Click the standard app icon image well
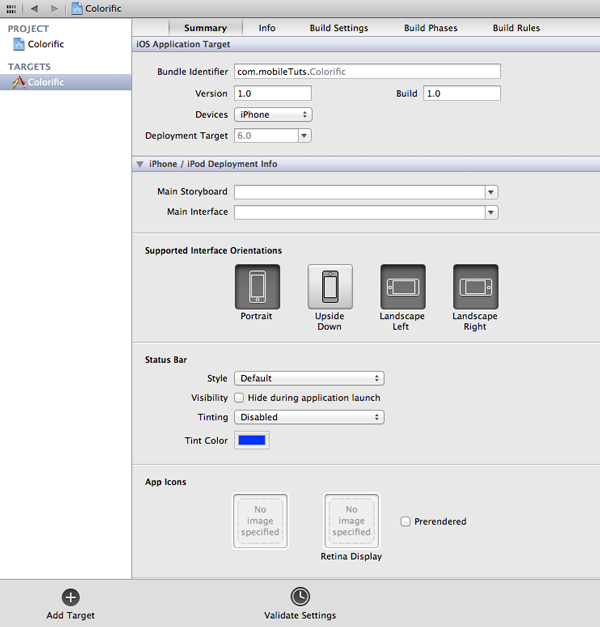Screen dimensions: 600x627 click(260, 521)
